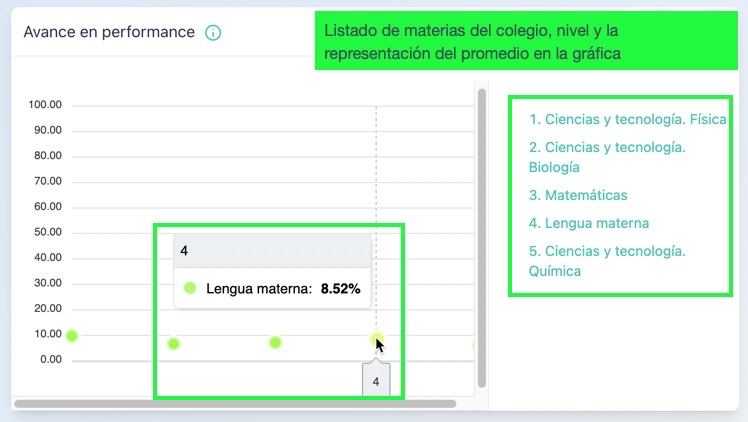Choose Lengua materna in the subject list
The height and width of the screenshot is (422, 748).
589,223
